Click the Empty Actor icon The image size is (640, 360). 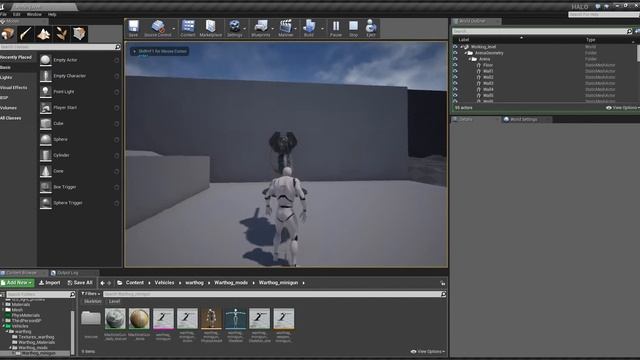[46, 60]
